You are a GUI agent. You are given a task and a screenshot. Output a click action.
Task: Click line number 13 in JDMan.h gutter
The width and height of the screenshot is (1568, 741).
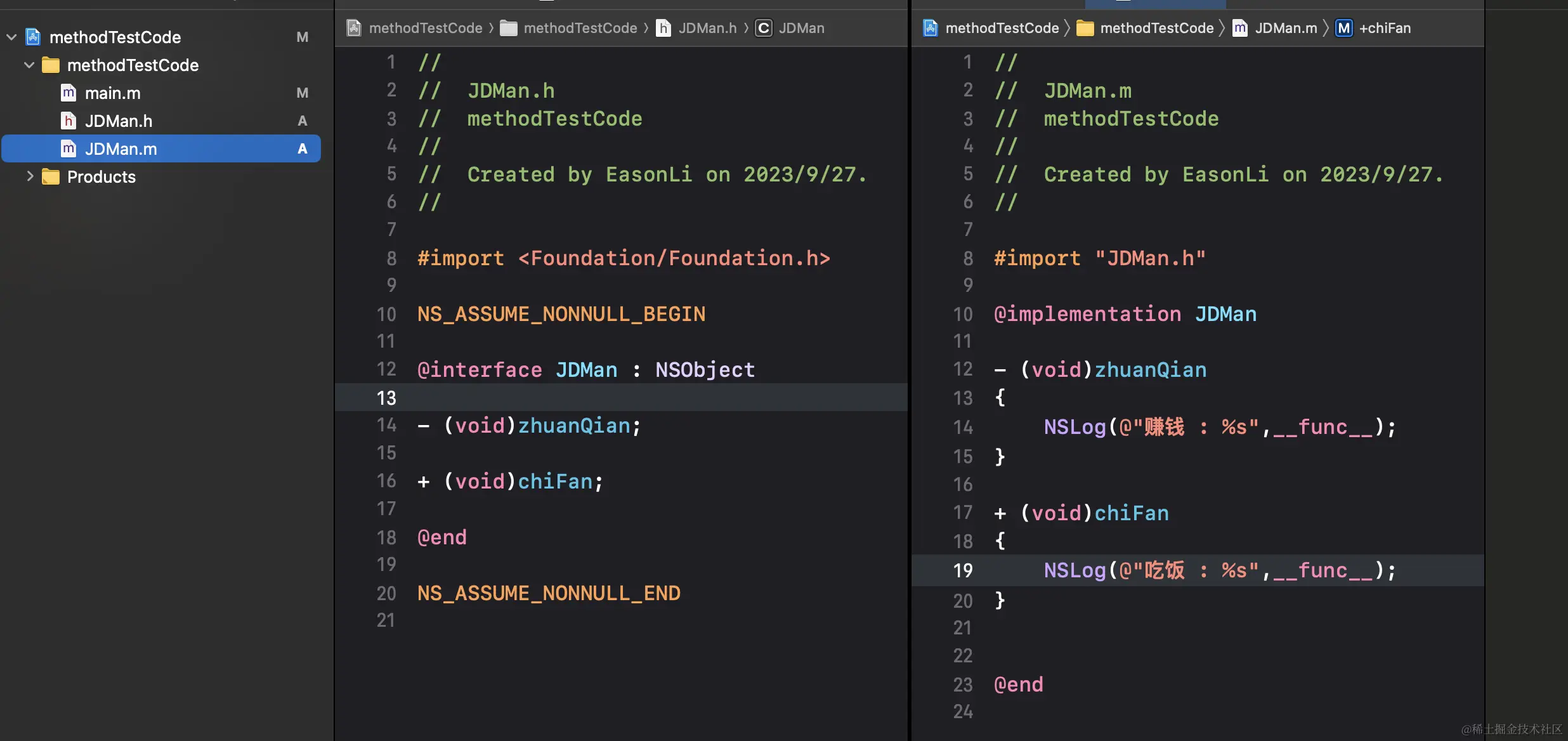[x=386, y=398]
